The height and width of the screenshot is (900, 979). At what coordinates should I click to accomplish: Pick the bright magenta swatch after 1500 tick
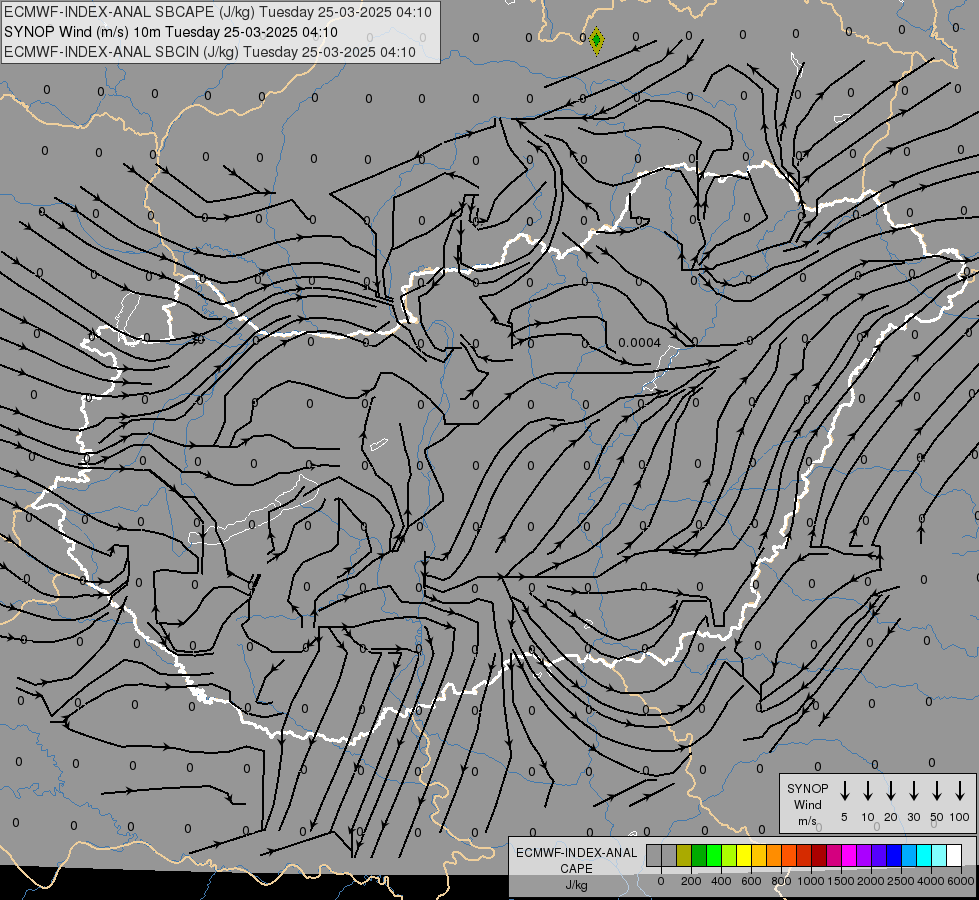pos(849,855)
